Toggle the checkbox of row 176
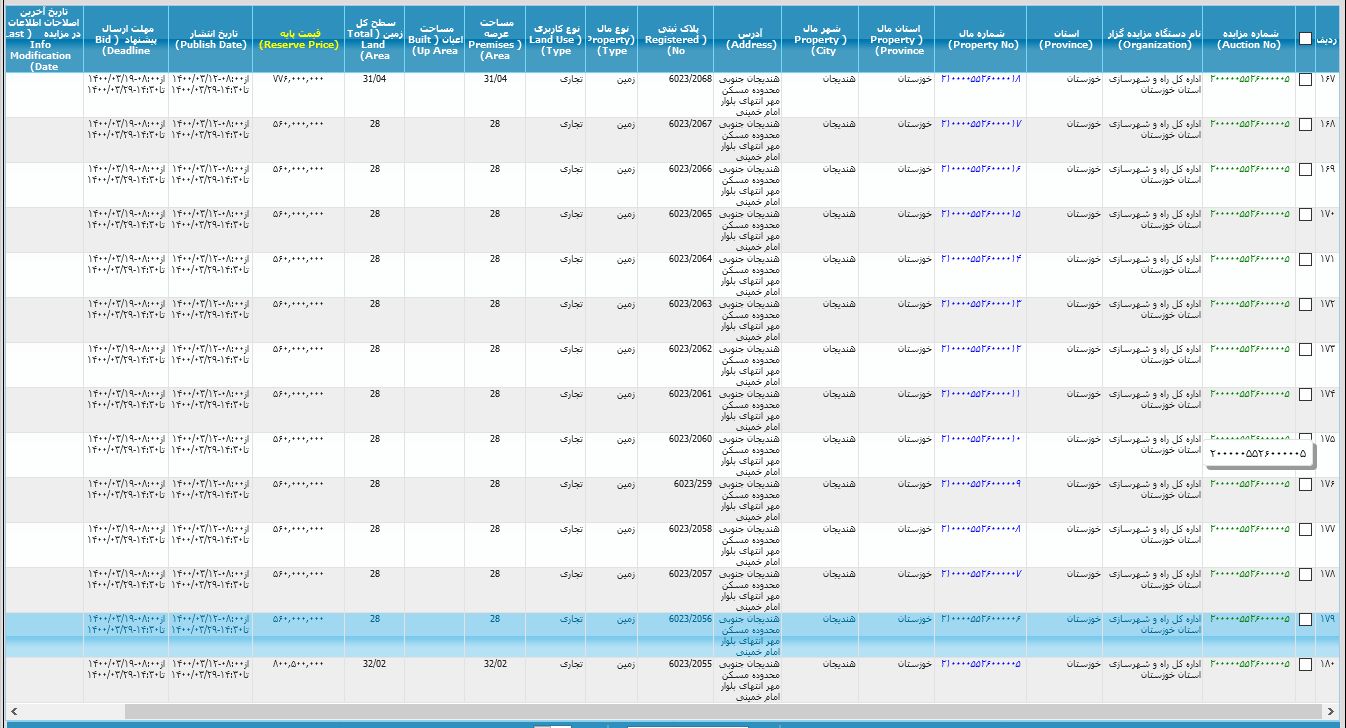This screenshot has height=728, width=1346. tap(1305, 485)
